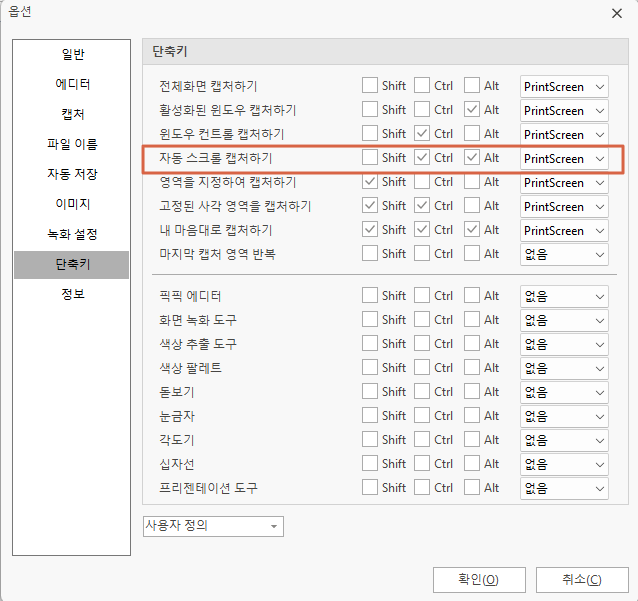Check Shift for 색상 추출 도구

point(369,343)
